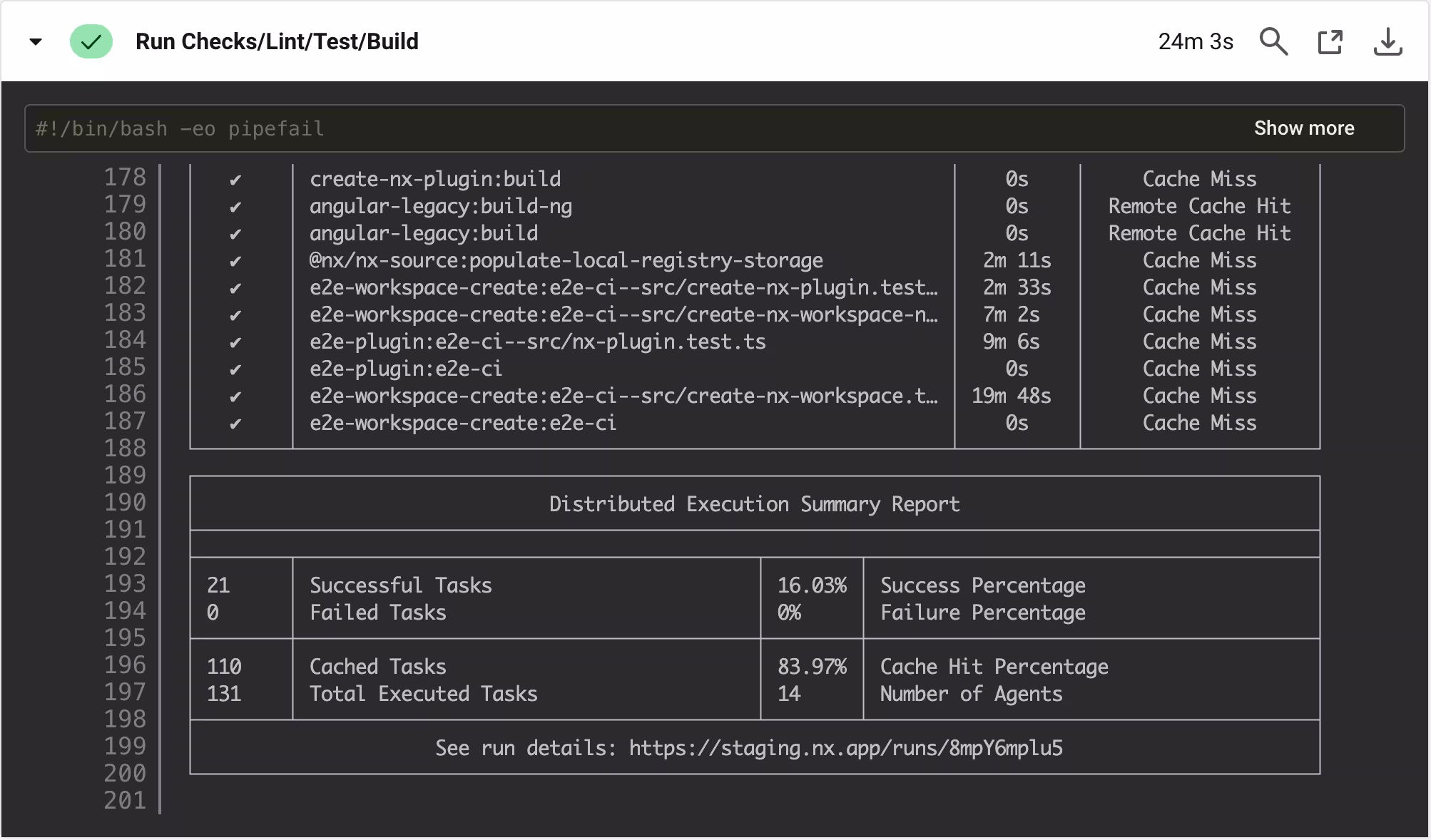The width and height of the screenshot is (1431, 840).
Task: Select the Run Checks/Lint/Test/Build step title
Action: (x=277, y=42)
